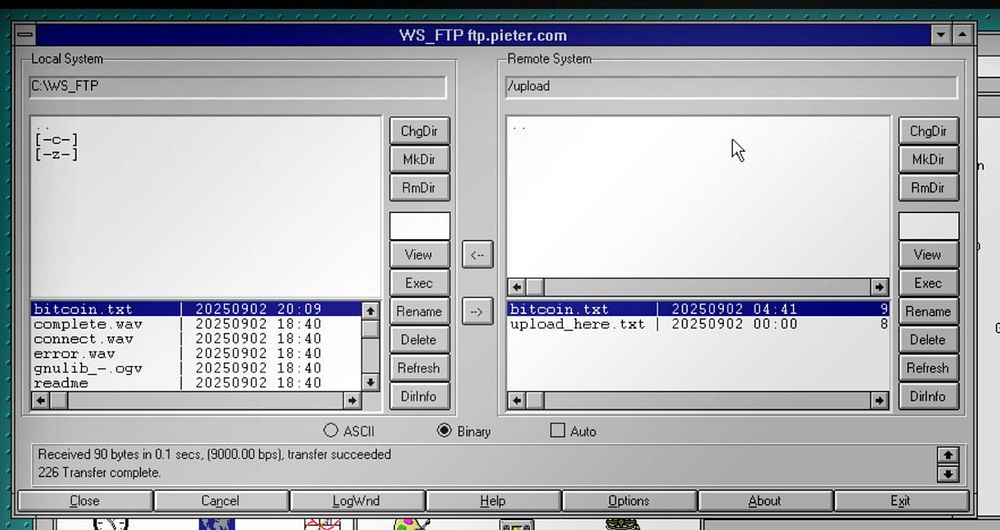Click local file list scroll left arrow
The image size is (1000, 530).
pyautogui.click(x=40, y=400)
